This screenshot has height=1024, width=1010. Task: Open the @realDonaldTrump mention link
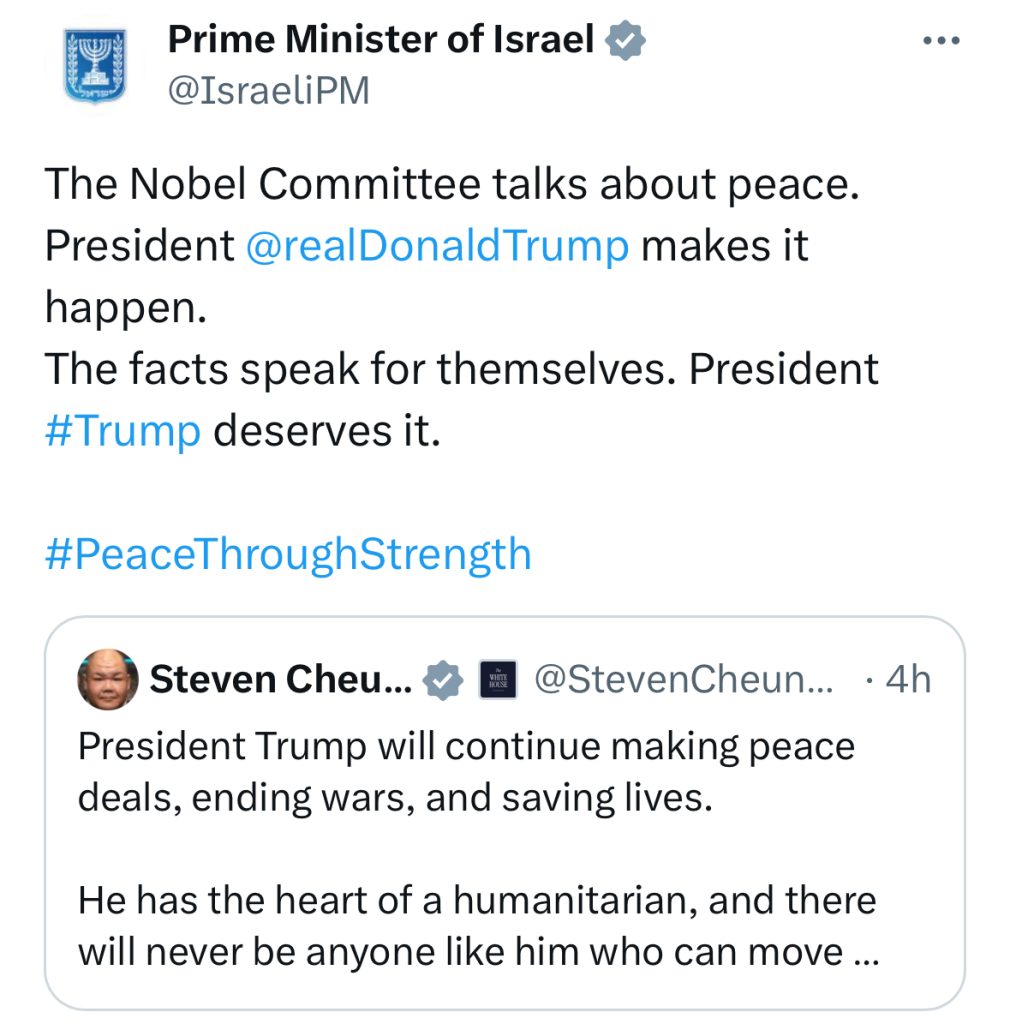click(x=437, y=246)
